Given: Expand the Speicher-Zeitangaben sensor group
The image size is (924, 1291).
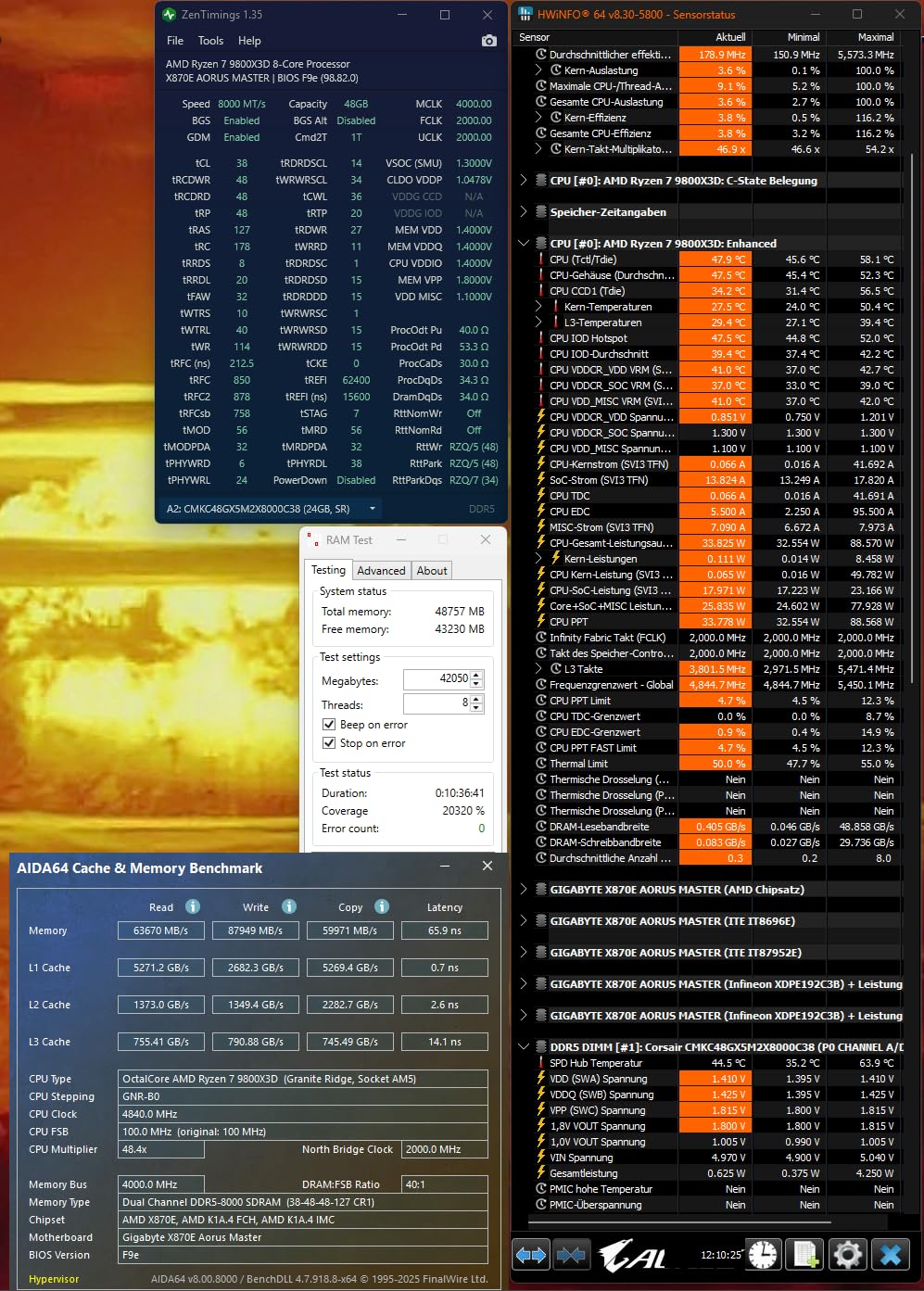Looking at the screenshot, I should (x=525, y=212).
